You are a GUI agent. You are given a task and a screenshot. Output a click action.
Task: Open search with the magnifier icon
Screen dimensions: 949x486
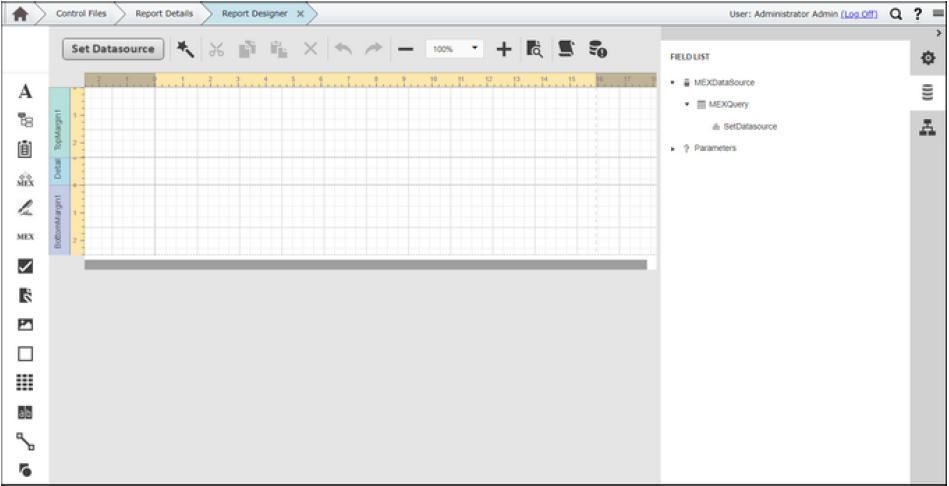coord(896,15)
